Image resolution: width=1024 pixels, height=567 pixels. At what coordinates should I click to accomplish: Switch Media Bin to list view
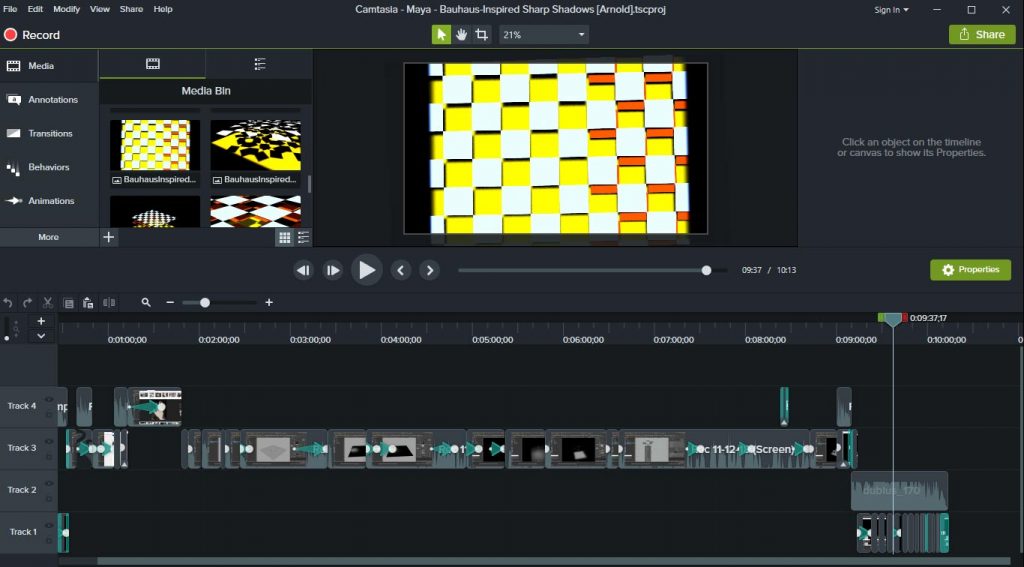303,237
